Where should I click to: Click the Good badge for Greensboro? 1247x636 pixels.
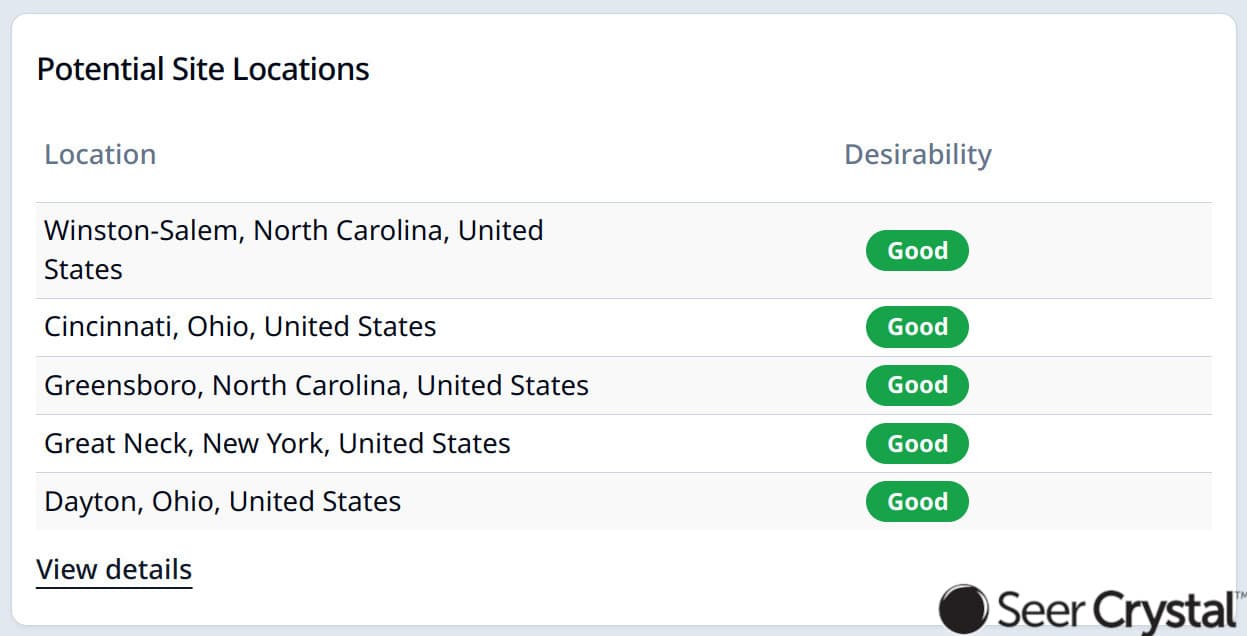917,385
